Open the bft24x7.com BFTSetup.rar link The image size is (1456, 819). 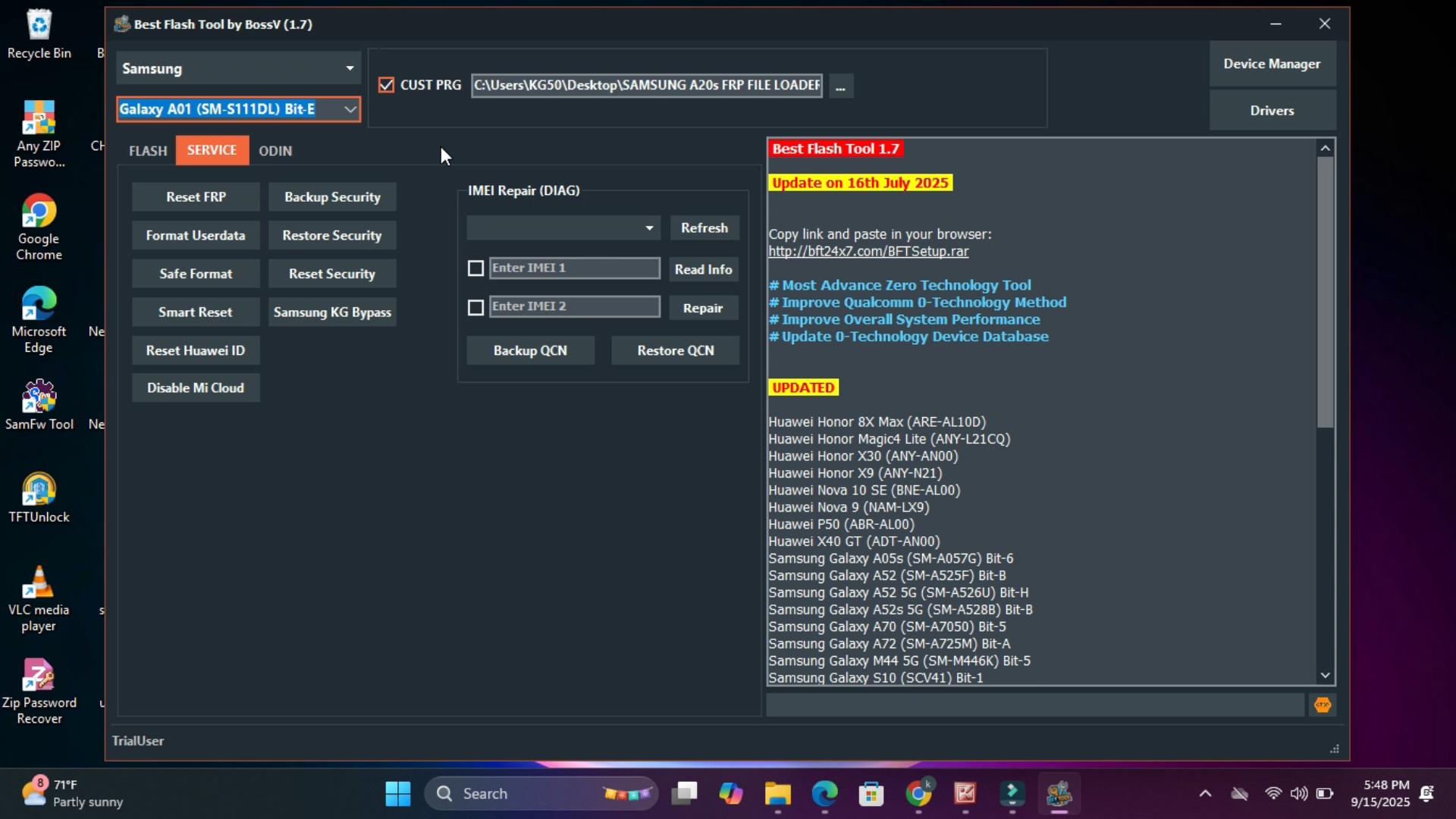(868, 252)
